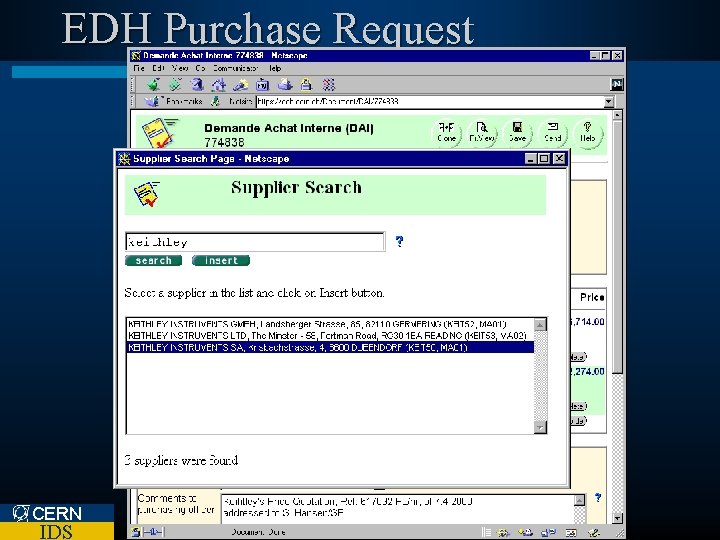The image size is (720, 540).
Task: Open Newsgroups from status bar component icons
Action: 548,533
